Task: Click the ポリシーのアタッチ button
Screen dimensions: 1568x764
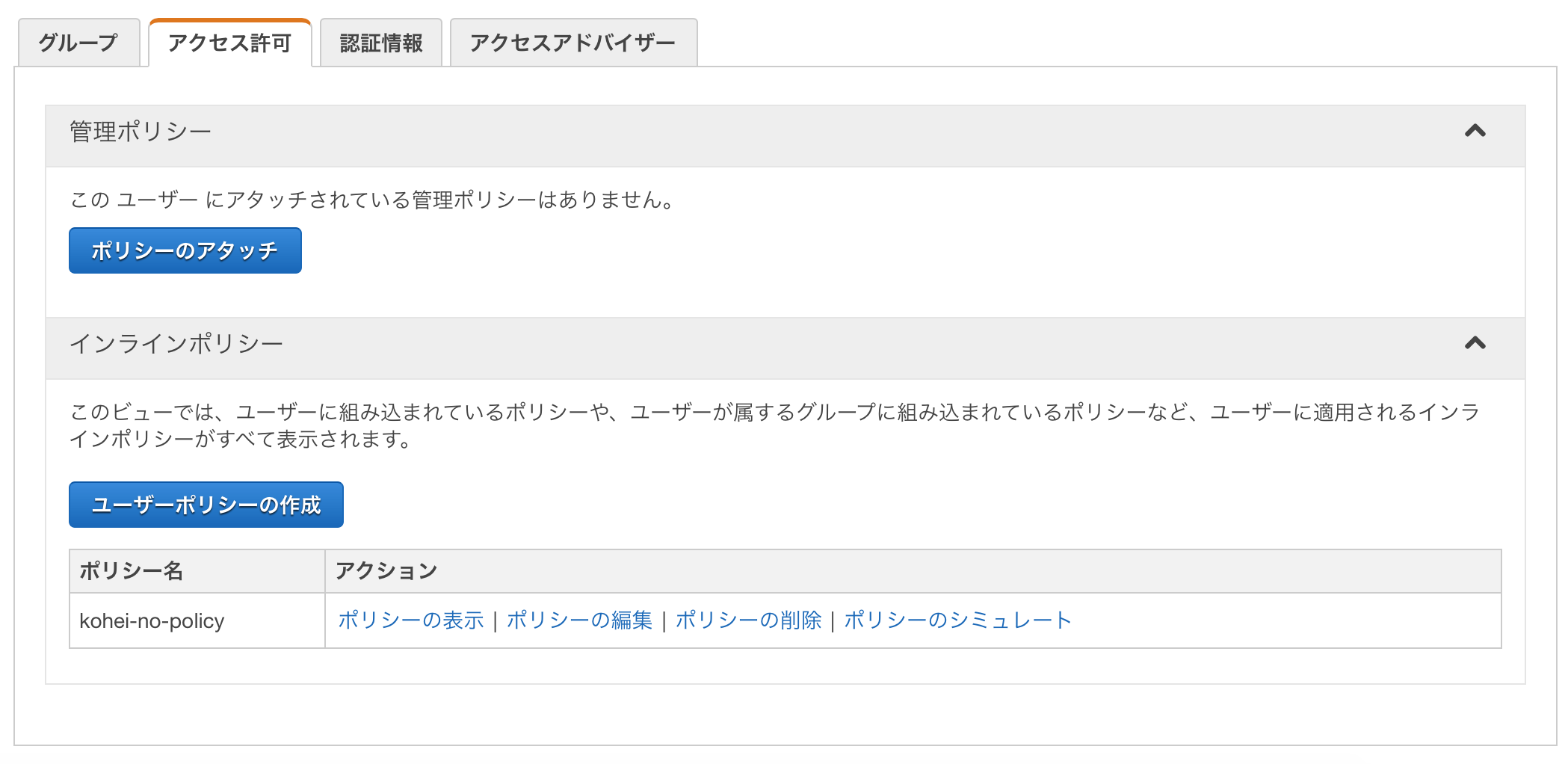Action: 185,250
